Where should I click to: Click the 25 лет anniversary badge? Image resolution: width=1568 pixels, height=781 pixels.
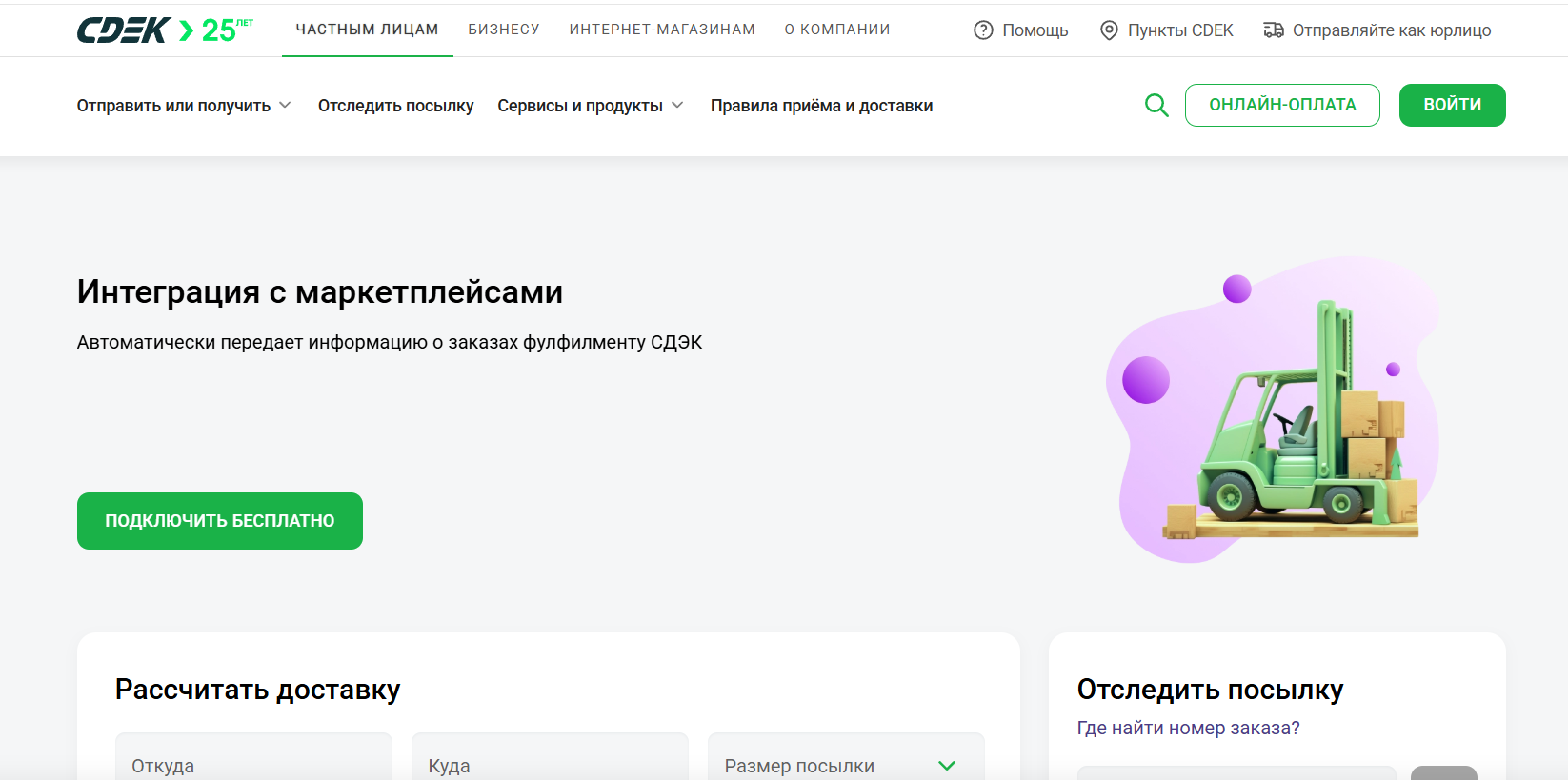[227, 30]
